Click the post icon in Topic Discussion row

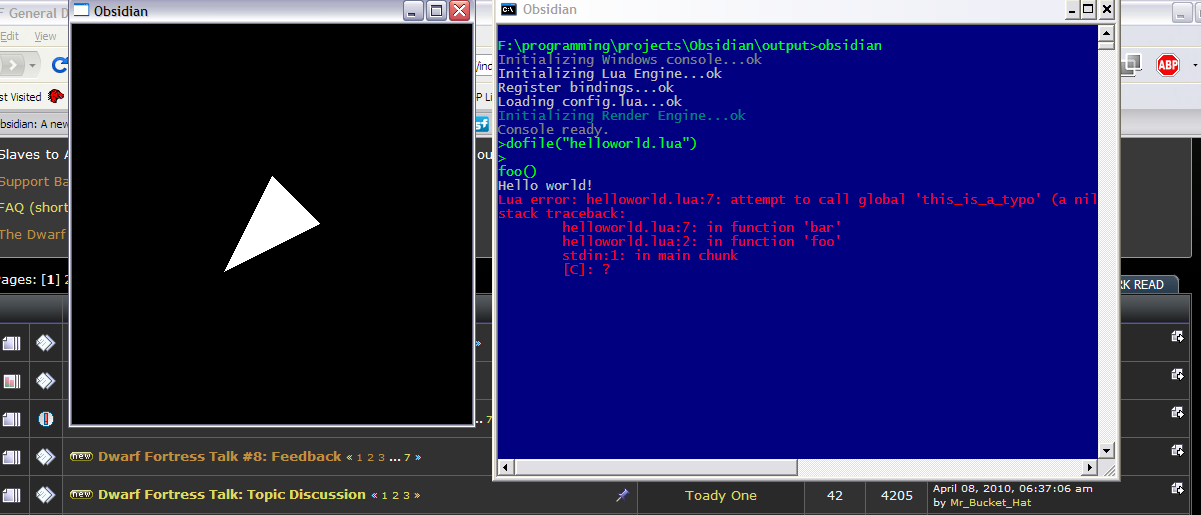coord(45,495)
